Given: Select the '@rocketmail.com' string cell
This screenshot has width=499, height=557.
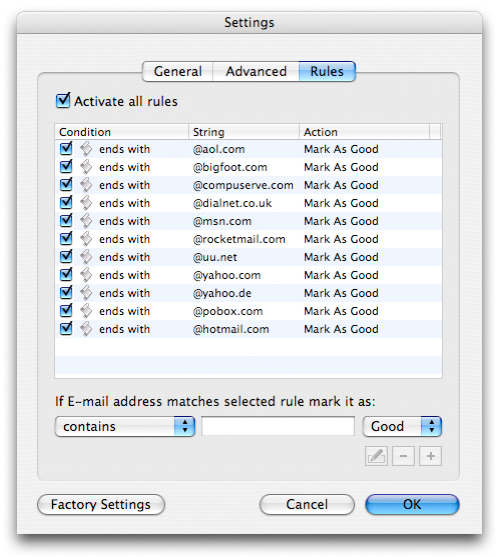Looking at the screenshot, I should (239, 239).
